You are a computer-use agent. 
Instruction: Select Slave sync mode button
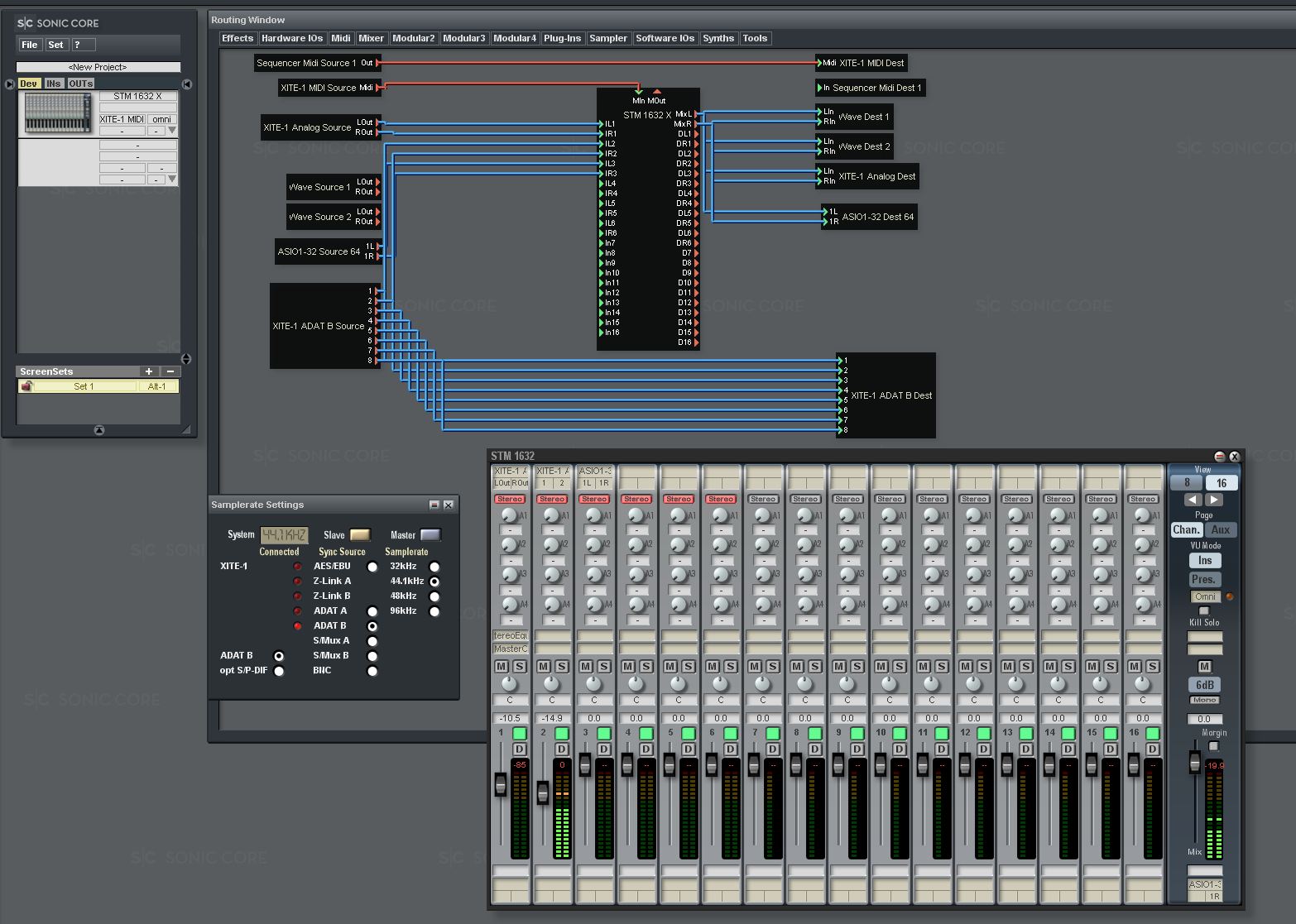coord(360,535)
